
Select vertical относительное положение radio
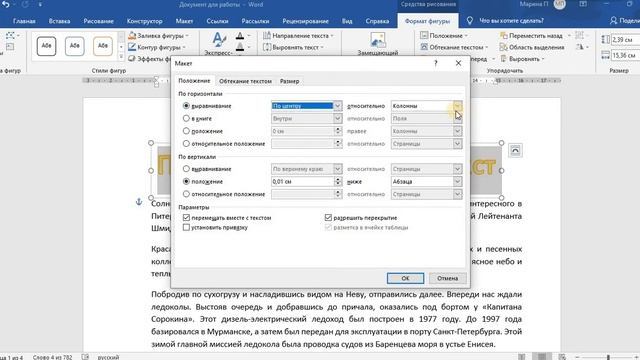186,194
